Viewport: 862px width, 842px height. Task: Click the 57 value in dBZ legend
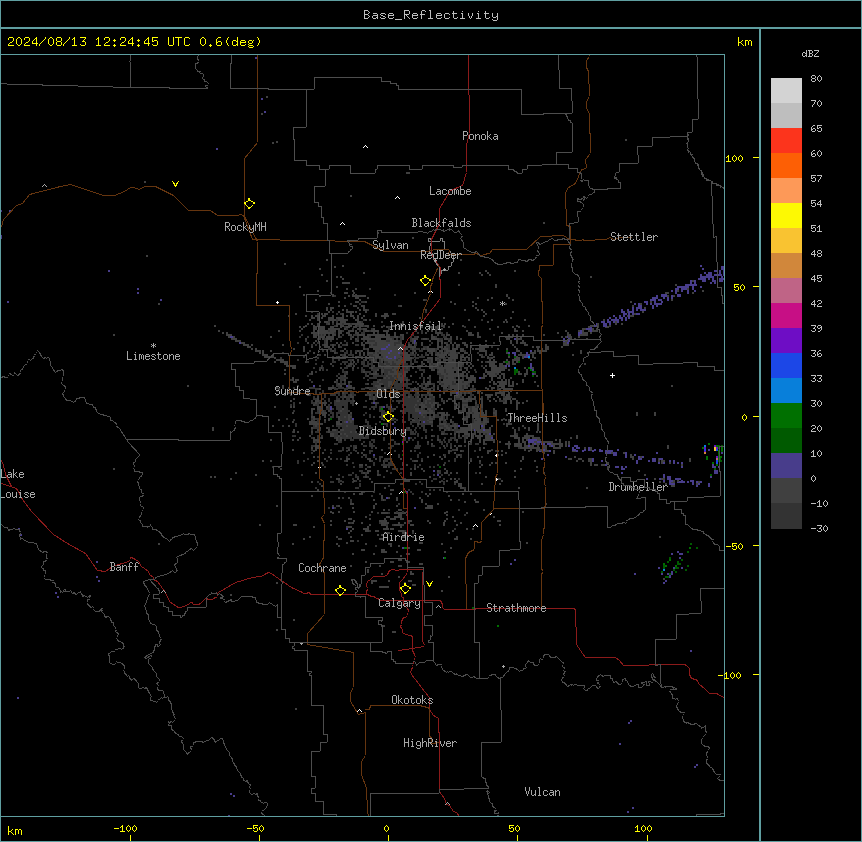tap(816, 179)
